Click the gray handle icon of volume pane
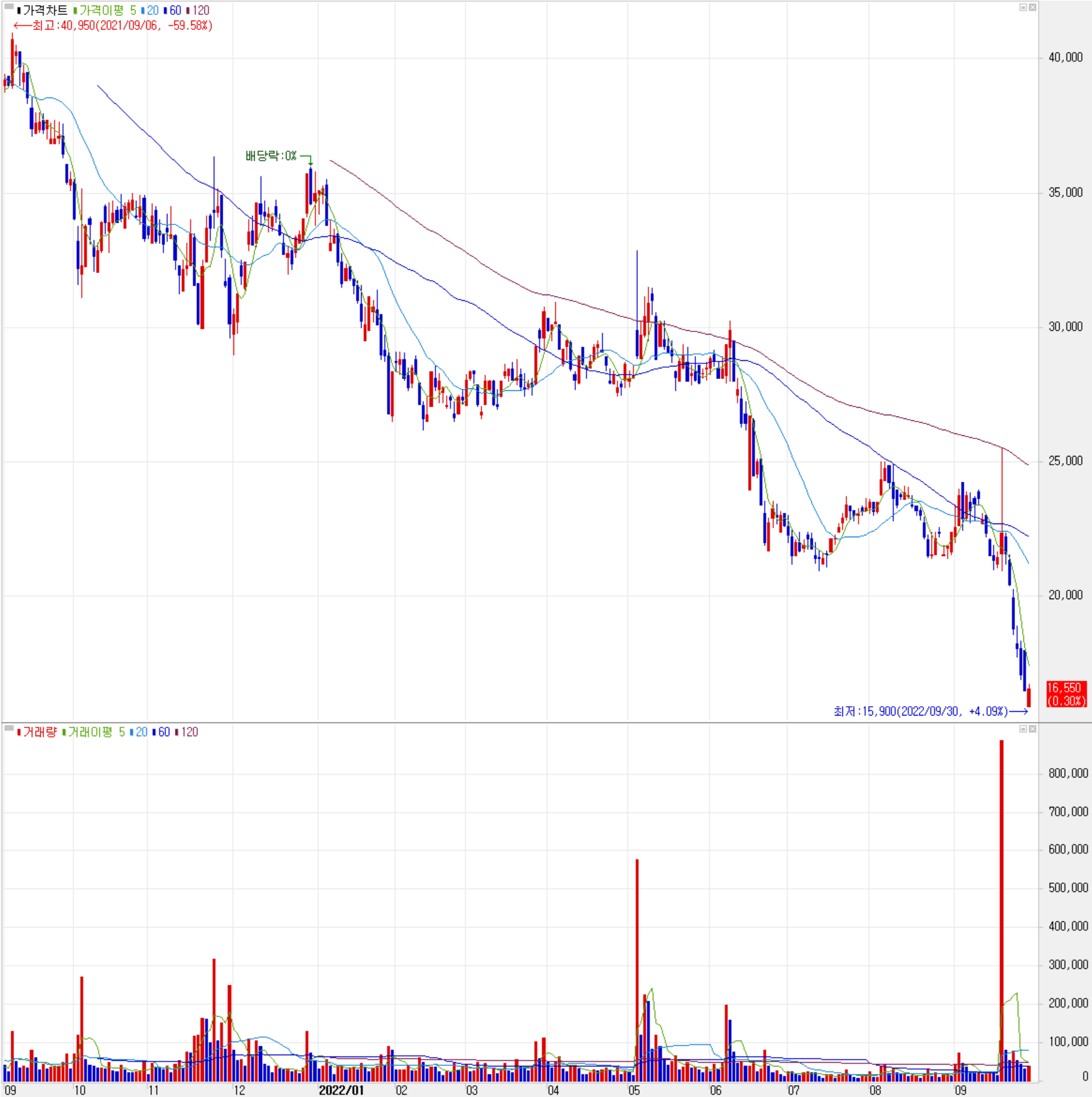 point(9,728)
